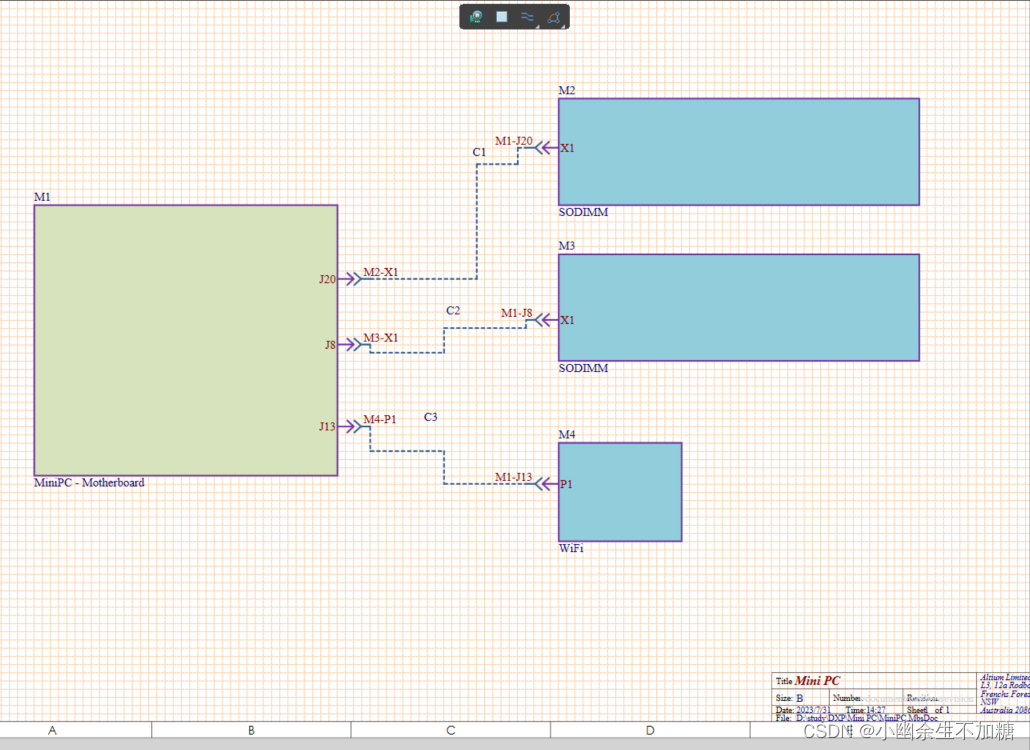The height and width of the screenshot is (750, 1030).
Task: Pick the J13 connector arrow on M1
Action: click(349, 426)
